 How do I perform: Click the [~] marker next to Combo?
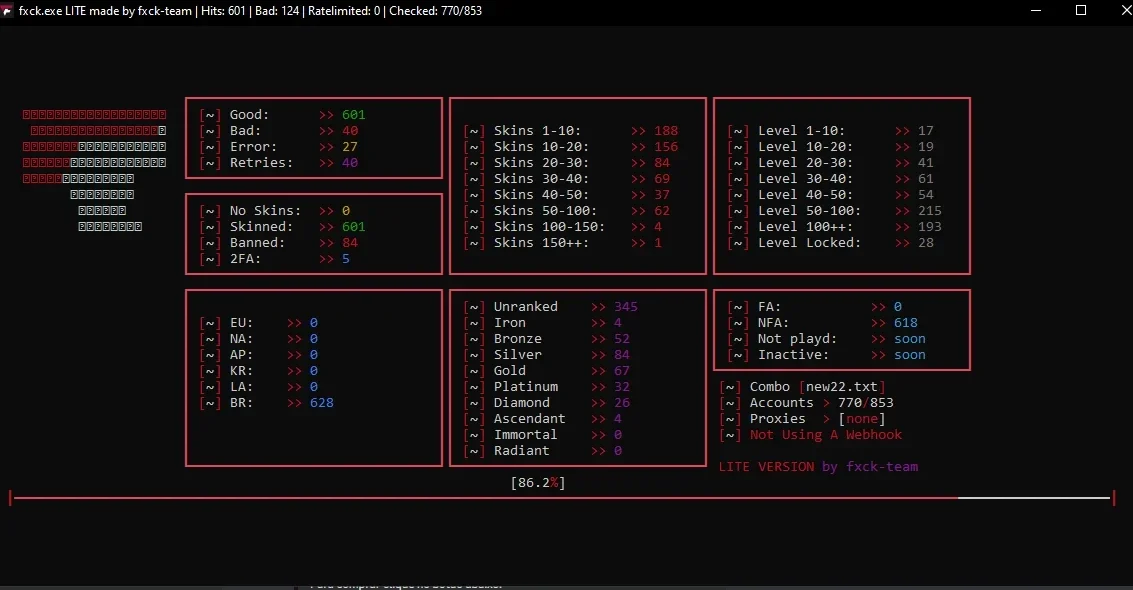click(730, 387)
